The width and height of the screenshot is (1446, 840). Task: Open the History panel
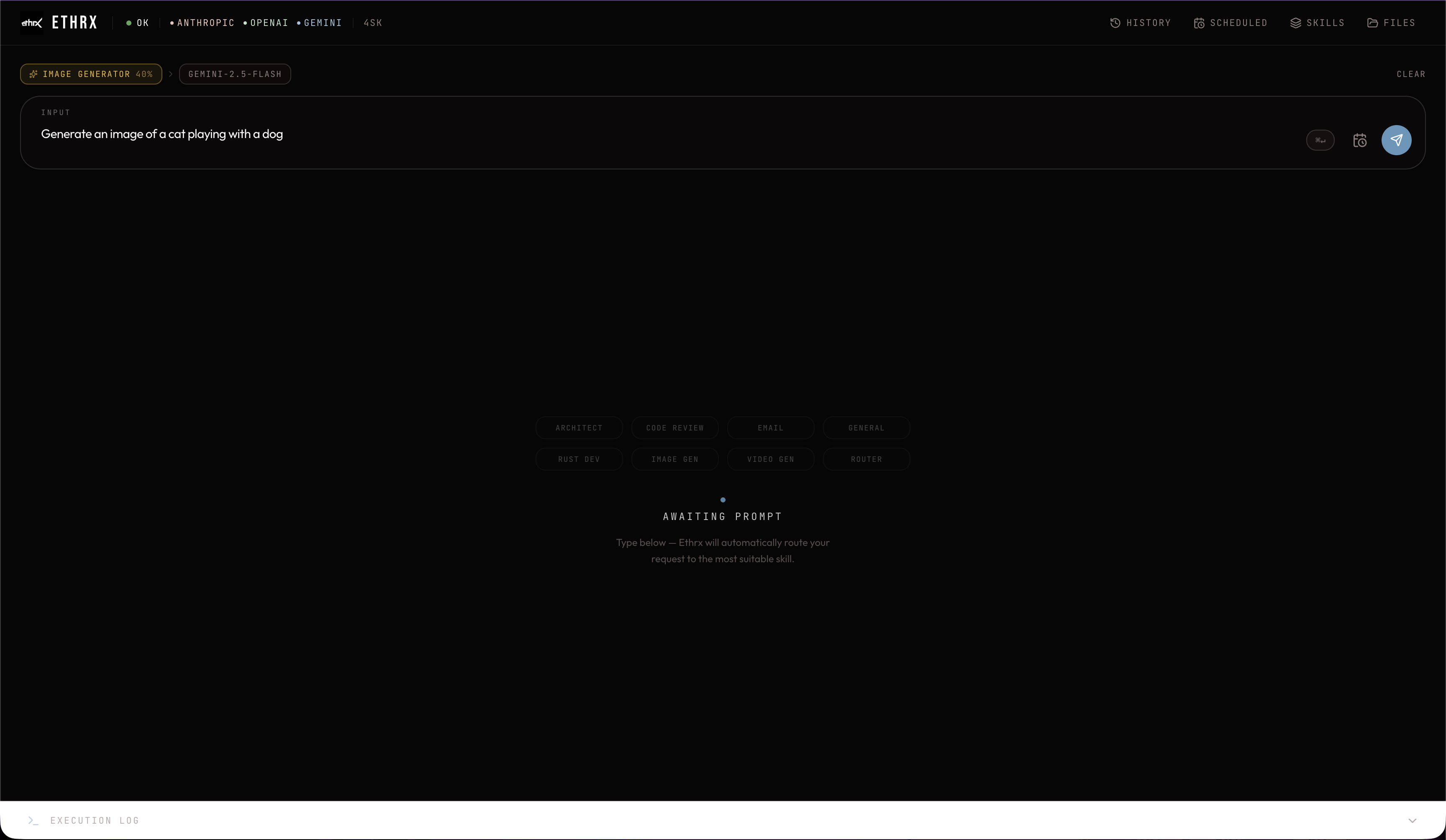1140,23
